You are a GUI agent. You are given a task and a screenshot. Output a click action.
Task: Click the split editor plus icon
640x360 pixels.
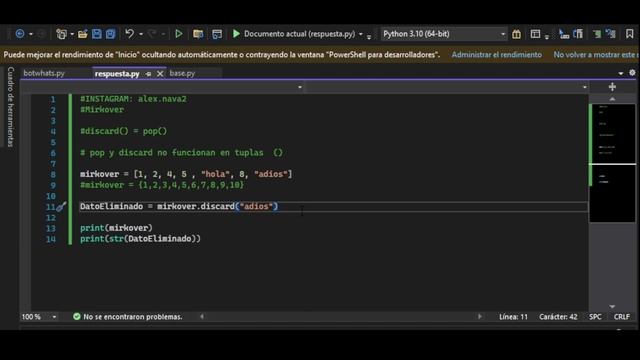612,87
